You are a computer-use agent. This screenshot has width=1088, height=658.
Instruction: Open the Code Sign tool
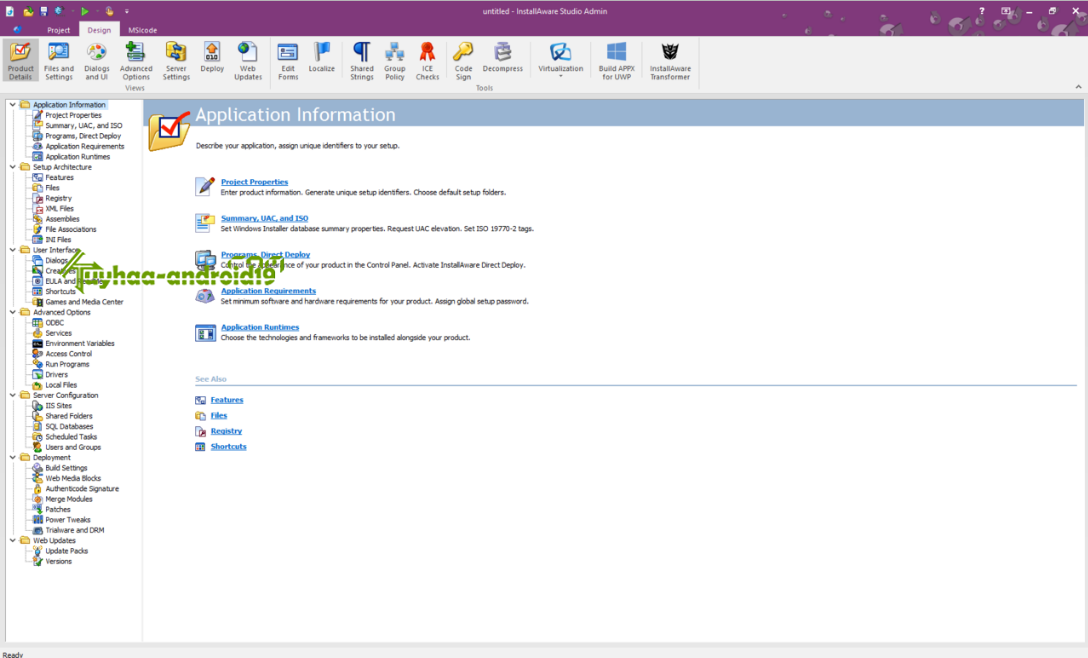pyautogui.click(x=463, y=61)
